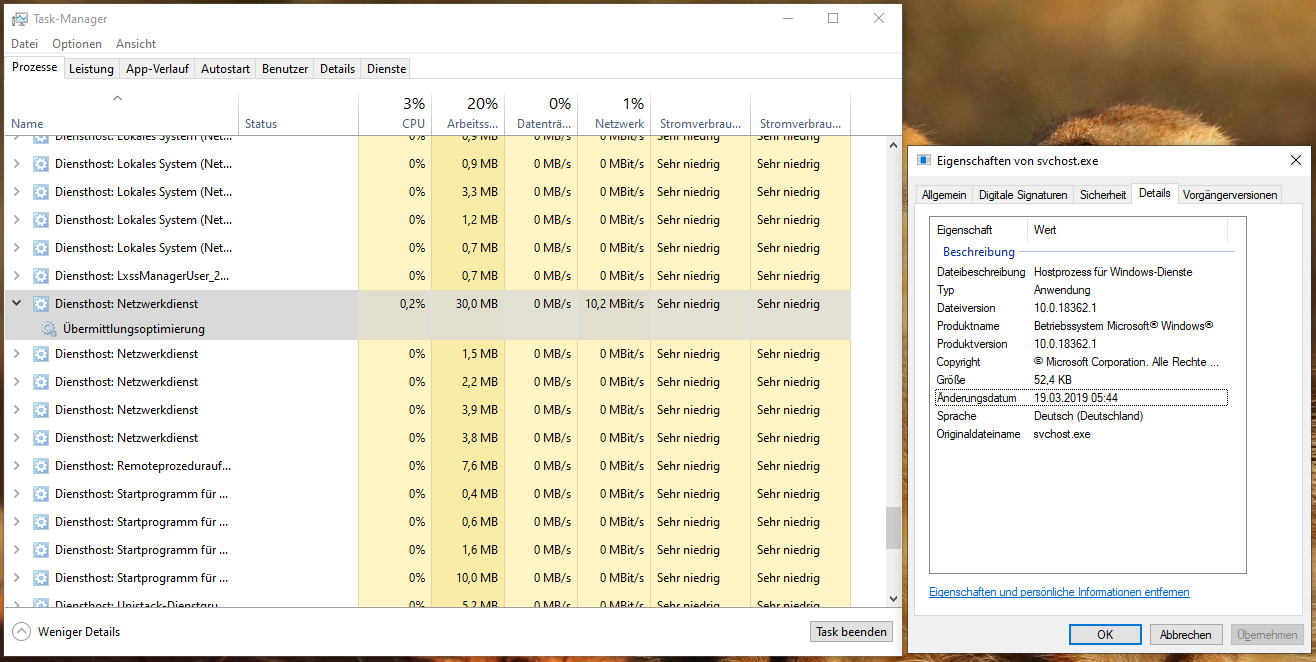Image resolution: width=1316 pixels, height=662 pixels.
Task: Click the svchost.exe properties title bar icon
Action: (923, 160)
